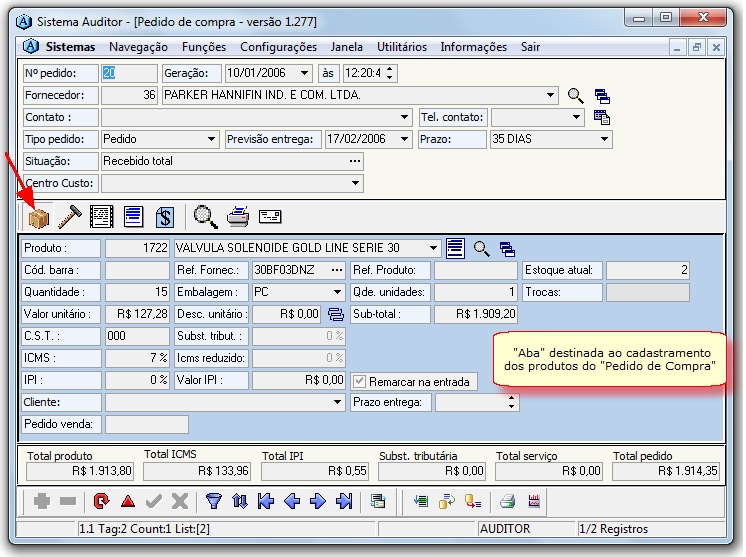Open the Contato dropdown

coord(404,117)
